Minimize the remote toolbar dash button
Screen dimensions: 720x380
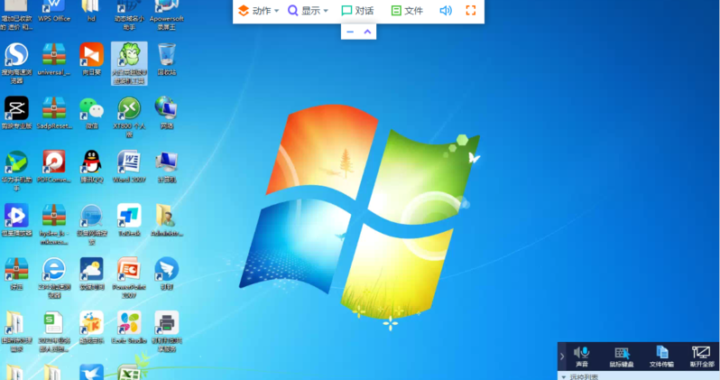click(x=350, y=32)
